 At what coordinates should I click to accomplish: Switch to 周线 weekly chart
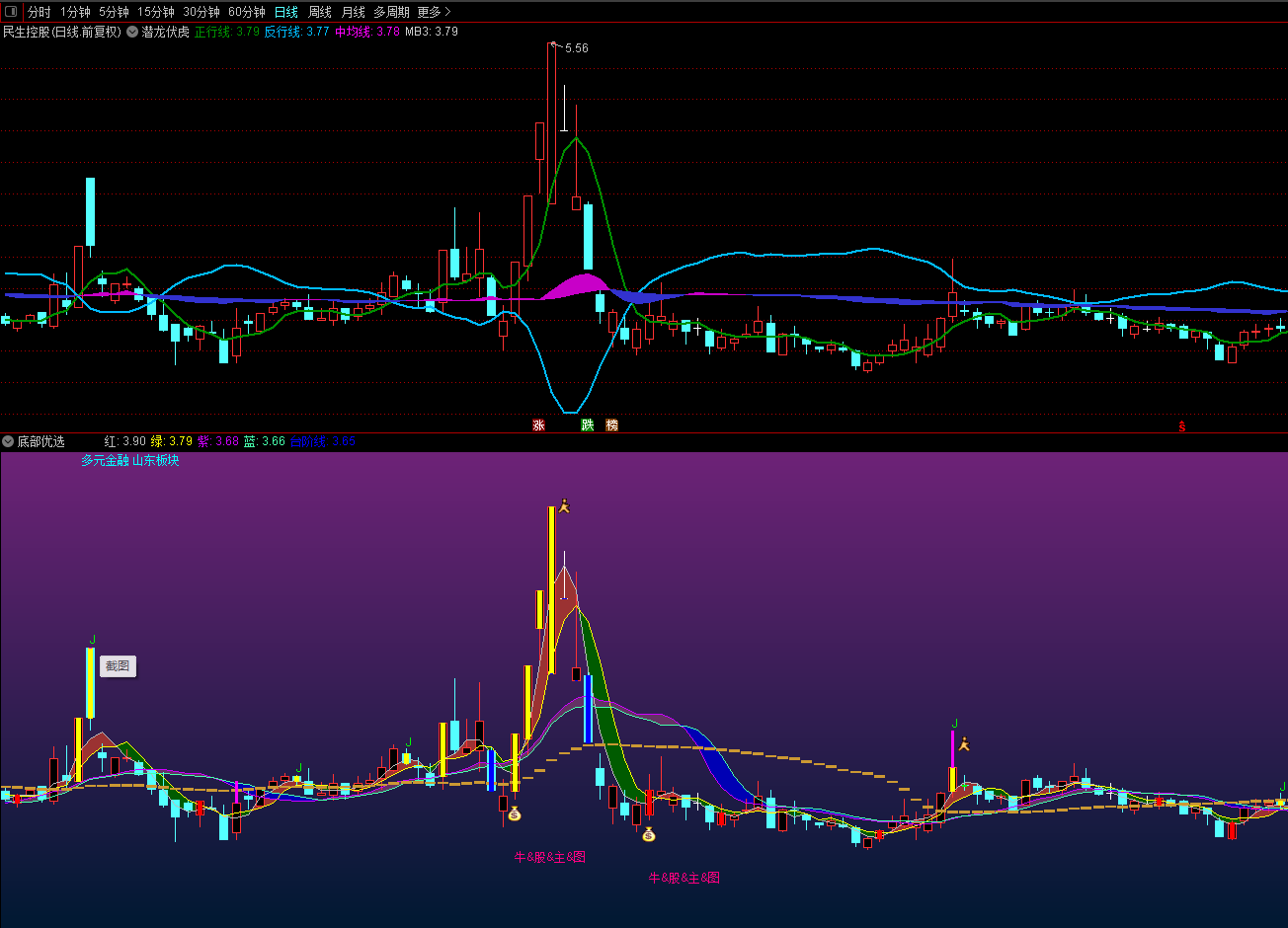[x=320, y=12]
